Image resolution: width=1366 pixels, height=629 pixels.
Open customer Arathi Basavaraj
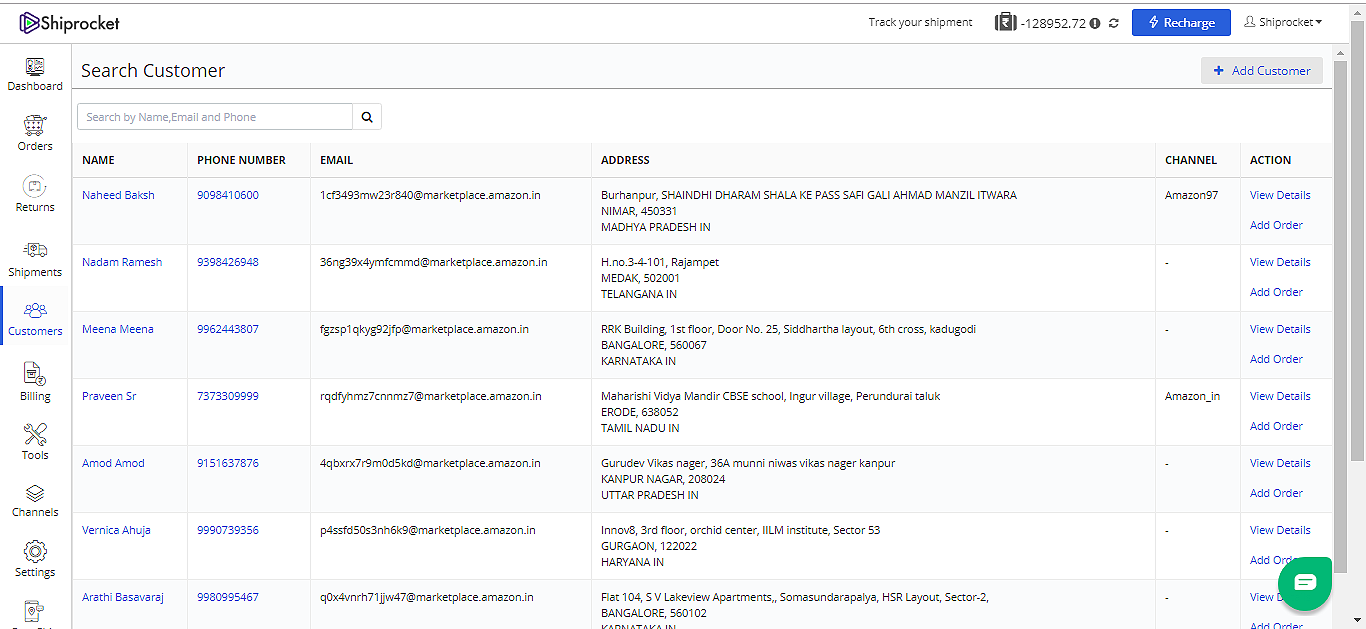tap(123, 597)
